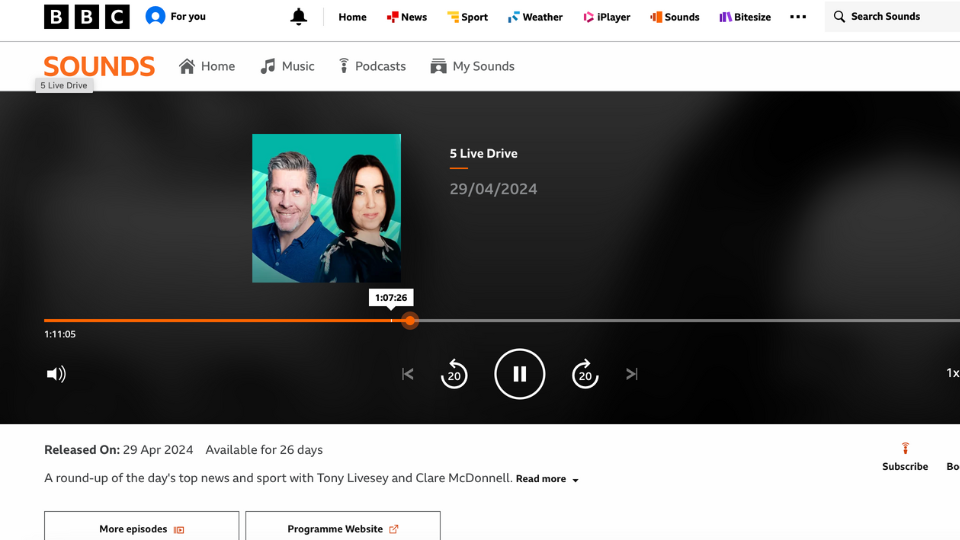Change the 1x playback speed

pos(953,373)
